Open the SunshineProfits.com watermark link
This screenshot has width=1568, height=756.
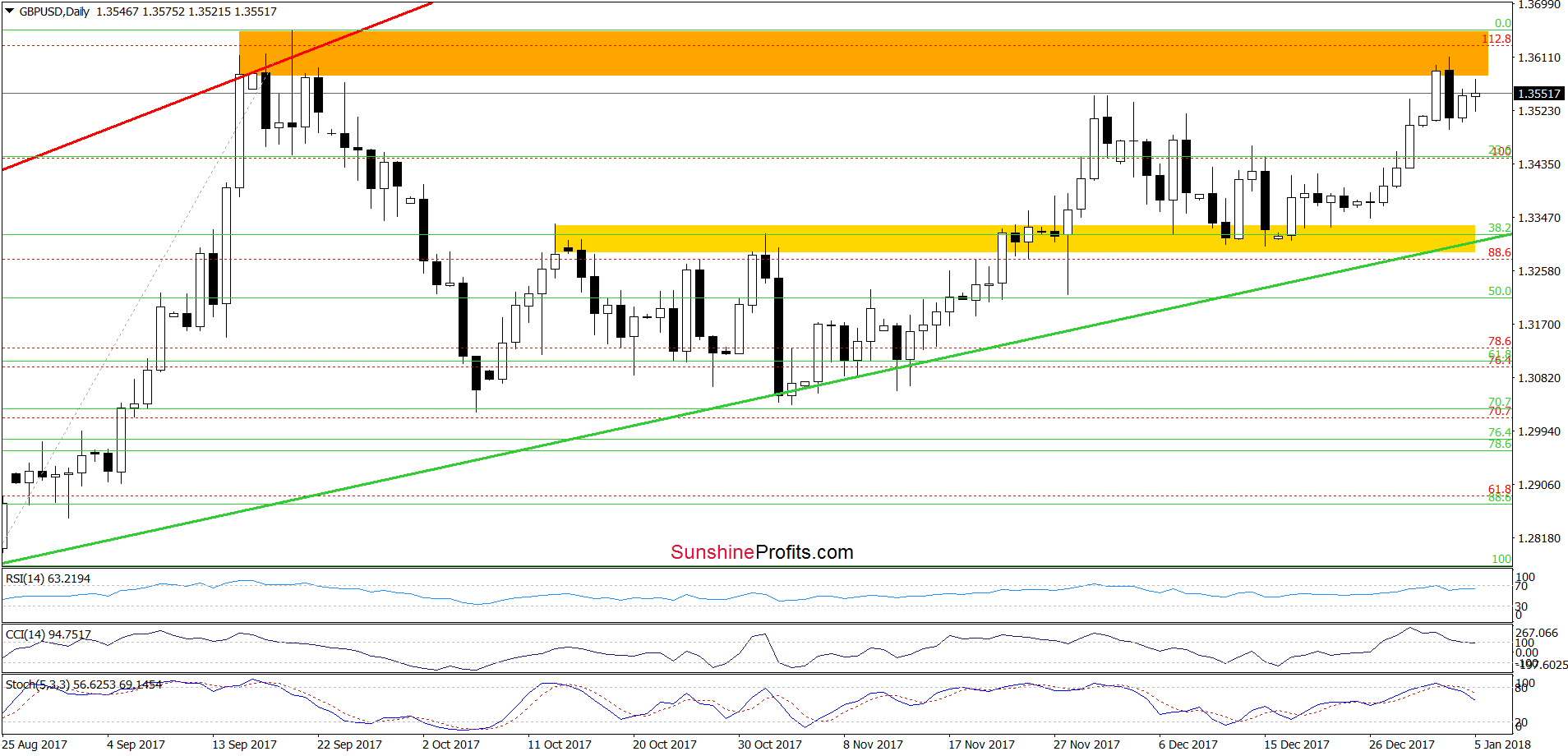click(x=762, y=552)
